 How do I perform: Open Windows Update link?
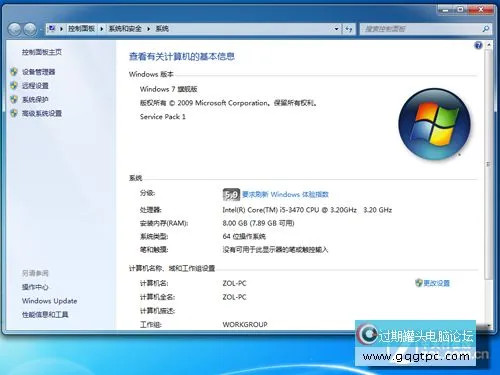point(49,301)
